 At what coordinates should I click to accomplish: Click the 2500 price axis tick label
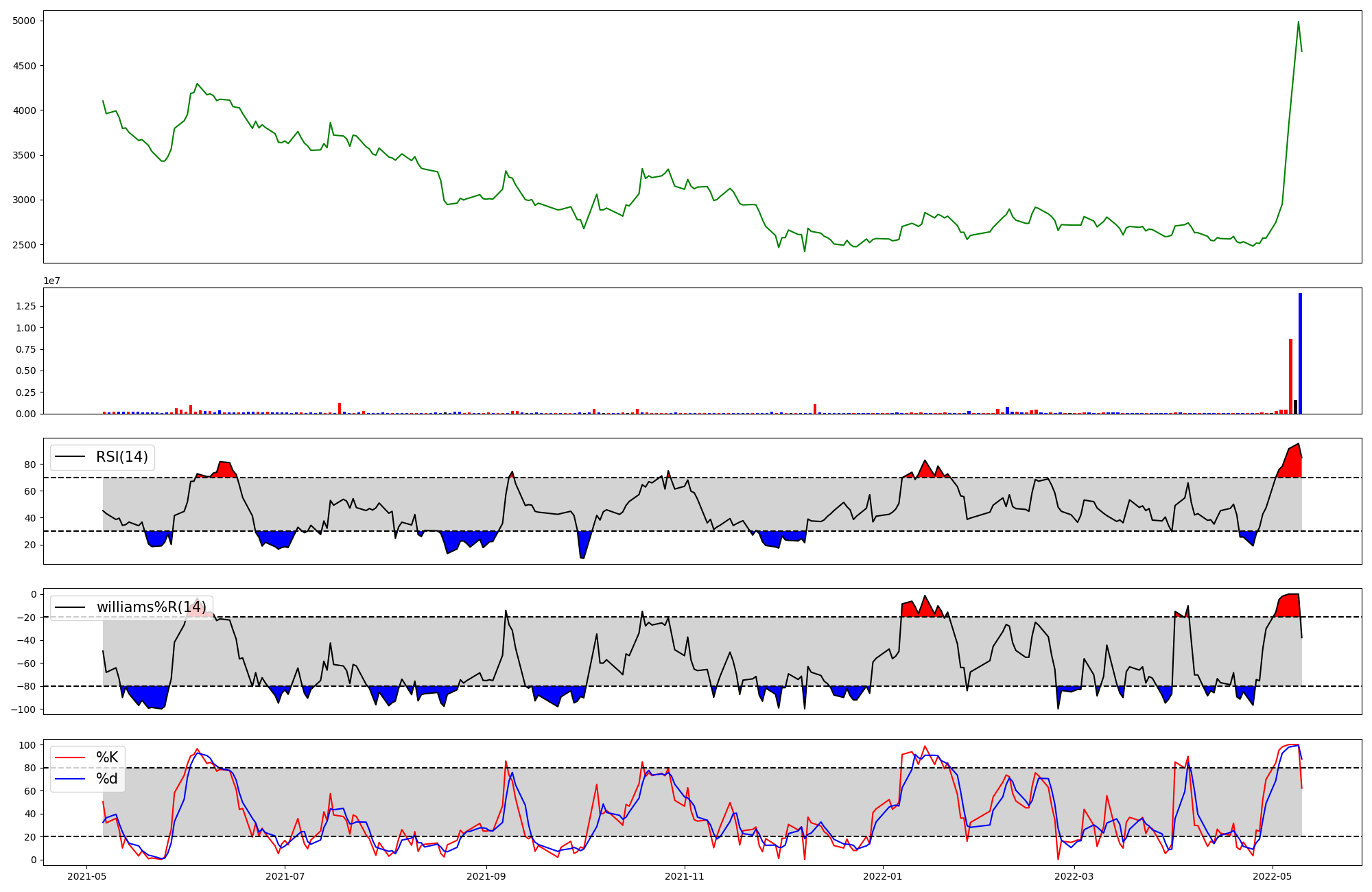tap(24, 245)
